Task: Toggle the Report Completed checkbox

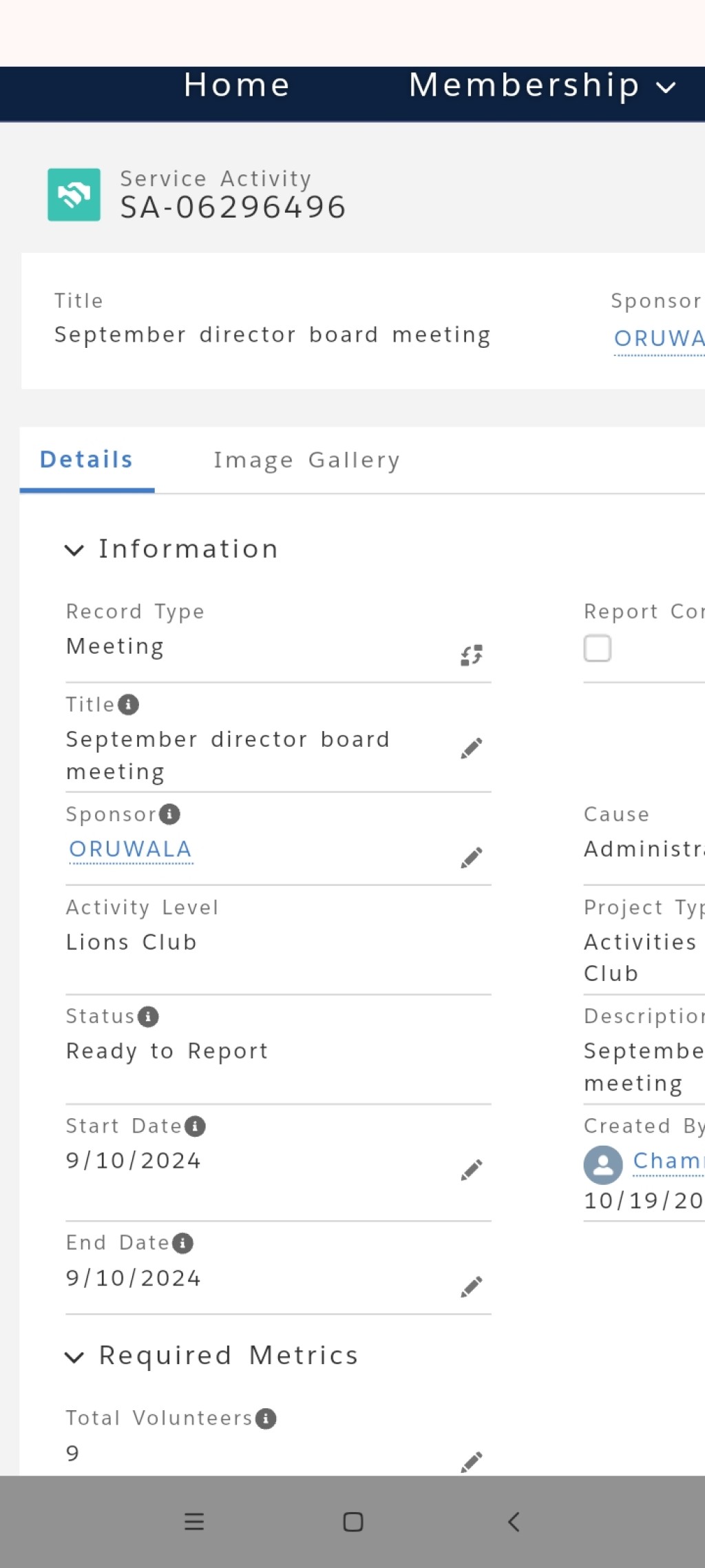Action: (x=598, y=648)
